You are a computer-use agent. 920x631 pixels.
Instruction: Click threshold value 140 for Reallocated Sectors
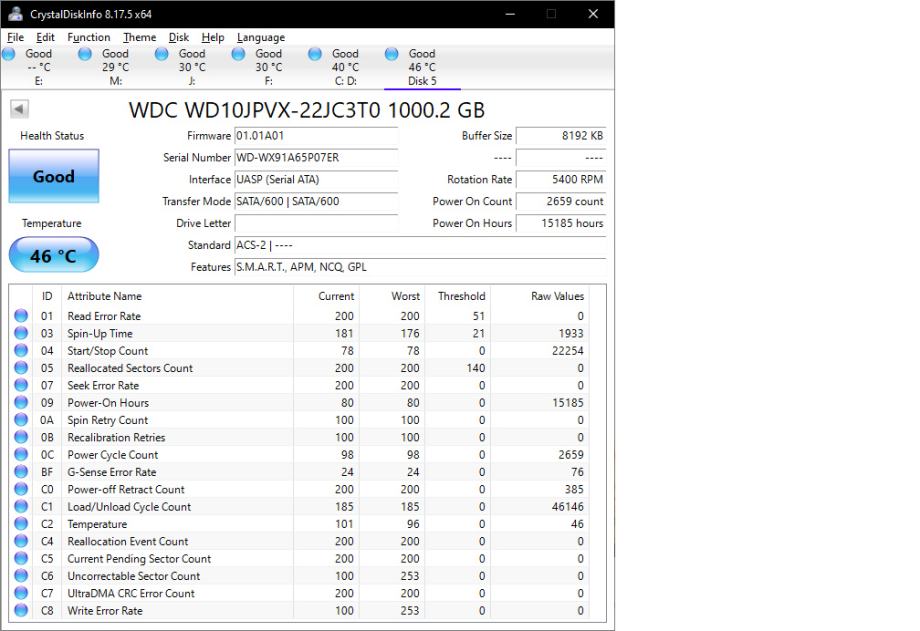(476, 367)
